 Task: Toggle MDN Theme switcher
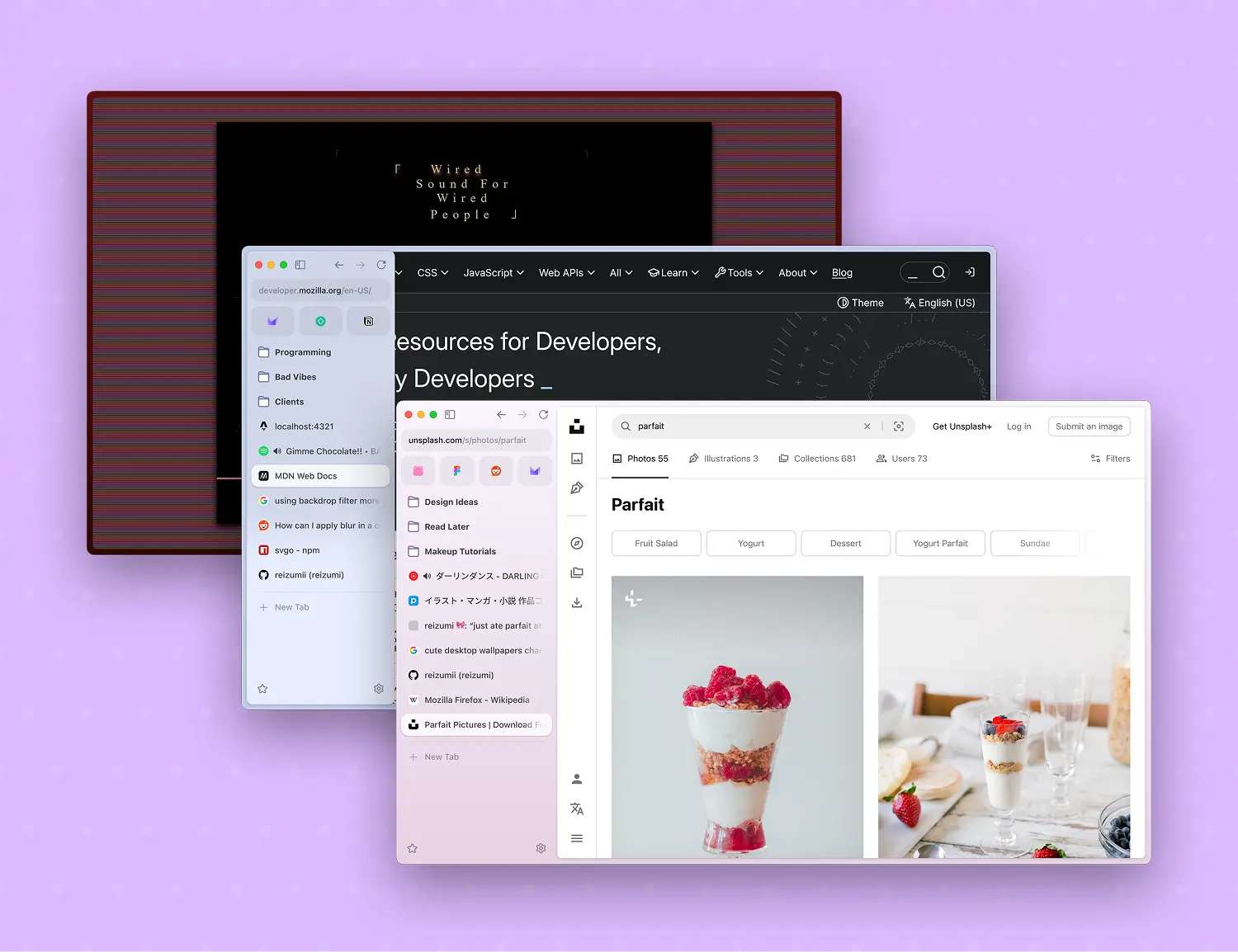[x=860, y=303]
